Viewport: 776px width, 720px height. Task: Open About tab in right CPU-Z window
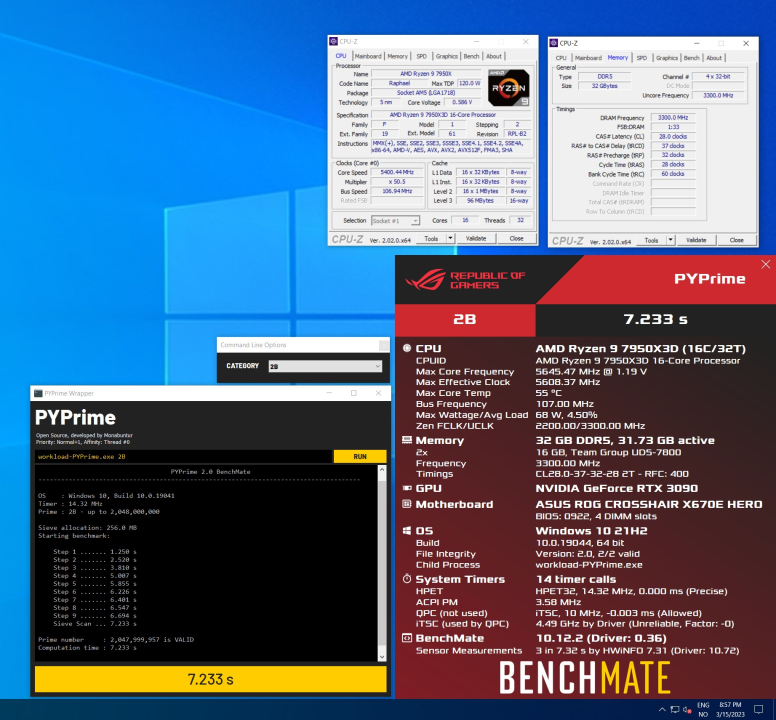point(714,58)
